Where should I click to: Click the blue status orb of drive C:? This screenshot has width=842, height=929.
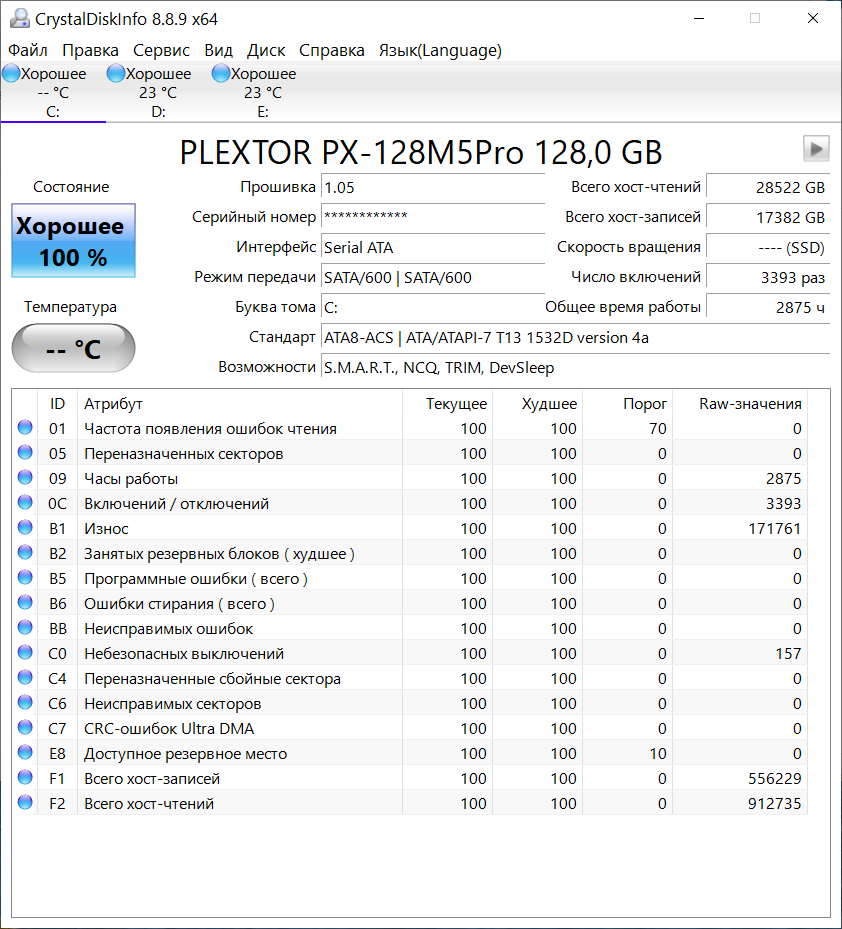point(11,73)
